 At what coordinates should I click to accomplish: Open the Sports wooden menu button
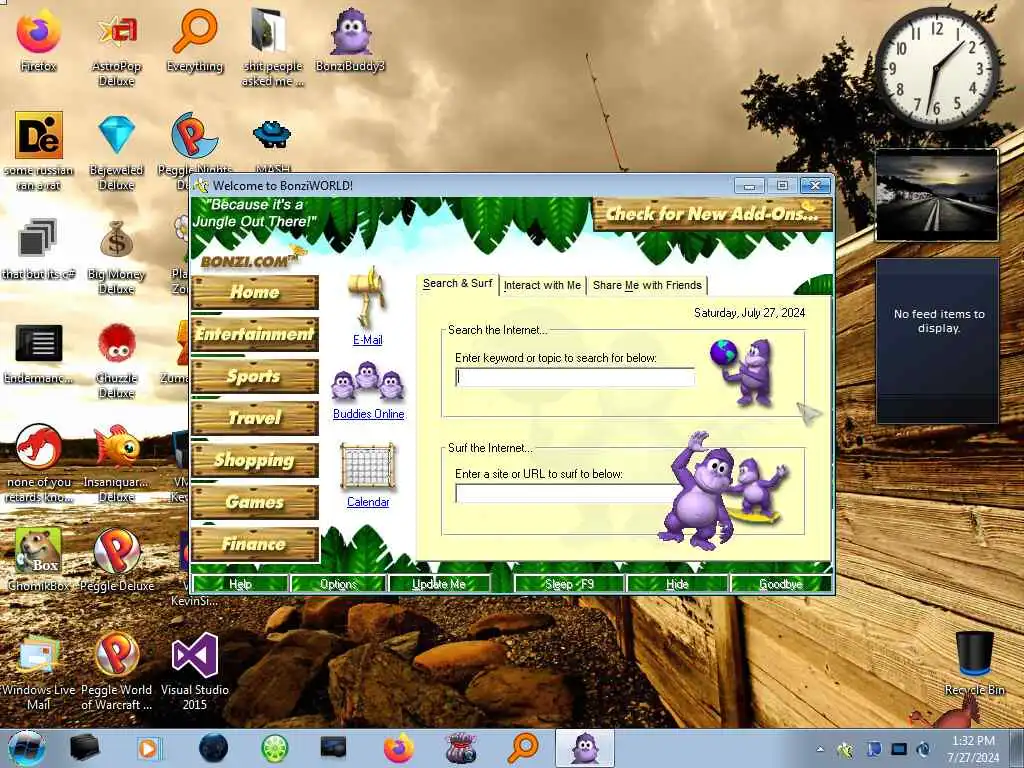pyautogui.click(x=255, y=376)
